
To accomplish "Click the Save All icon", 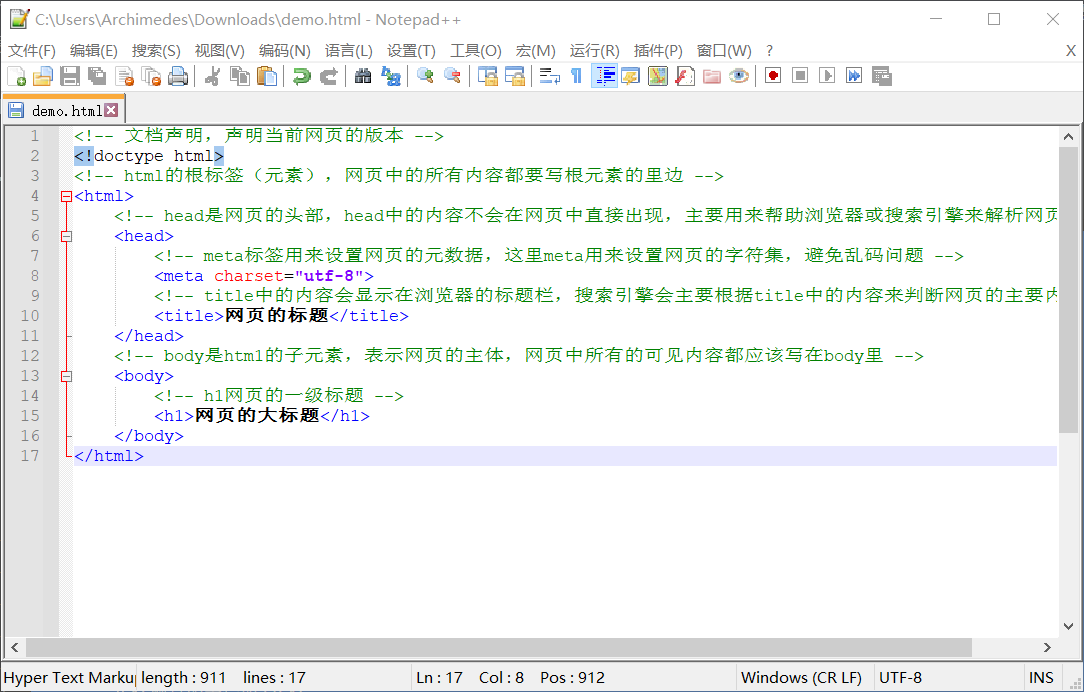I will (96, 75).
